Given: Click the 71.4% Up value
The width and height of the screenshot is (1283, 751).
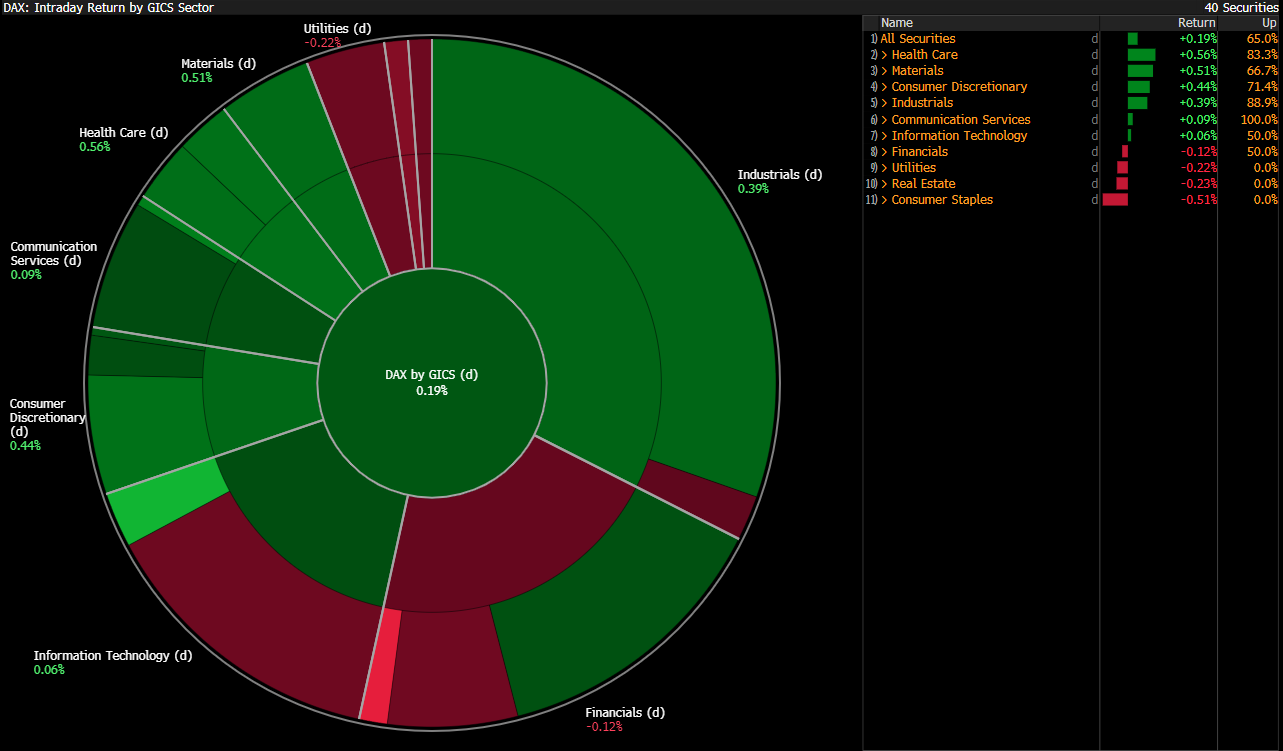Looking at the screenshot, I should tap(1262, 87).
